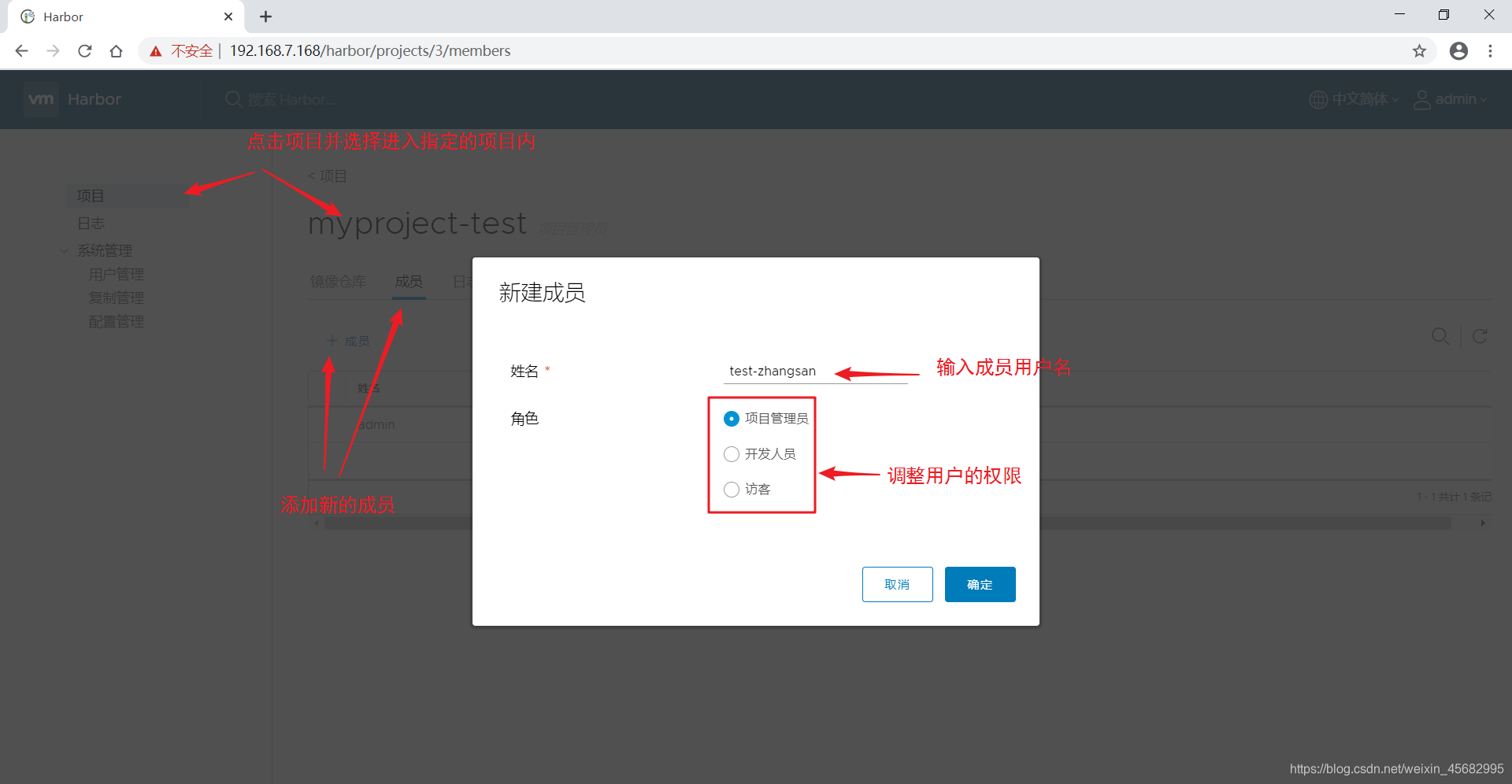Click the 取消 button in the dialog
The width and height of the screenshot is (1512, 784).
897,584
